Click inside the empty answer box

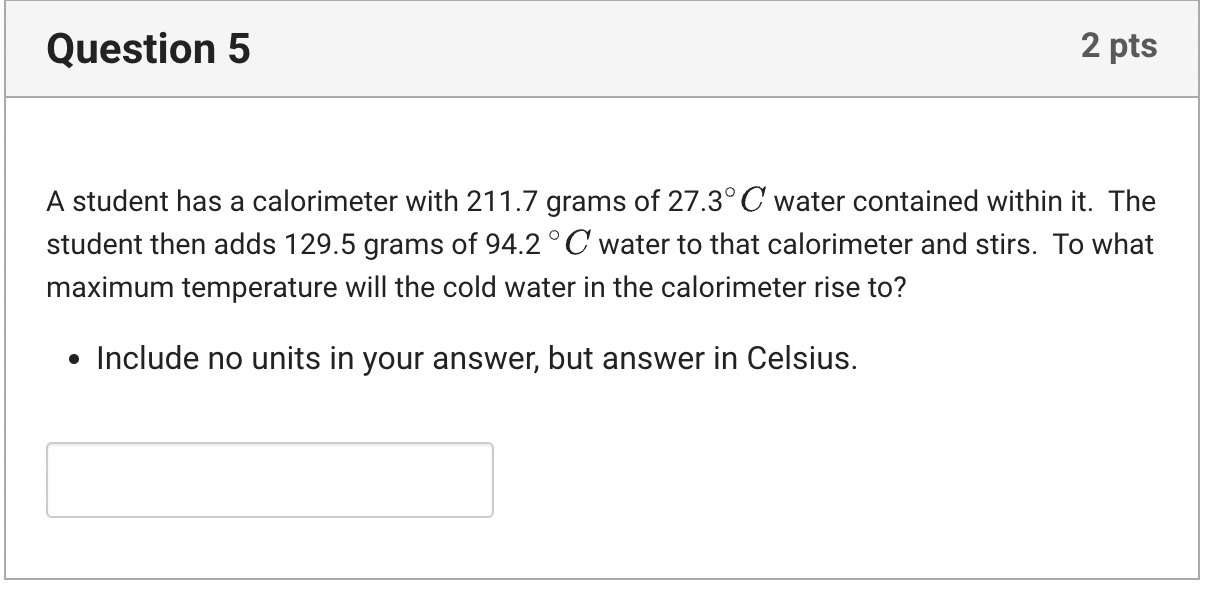270,480
